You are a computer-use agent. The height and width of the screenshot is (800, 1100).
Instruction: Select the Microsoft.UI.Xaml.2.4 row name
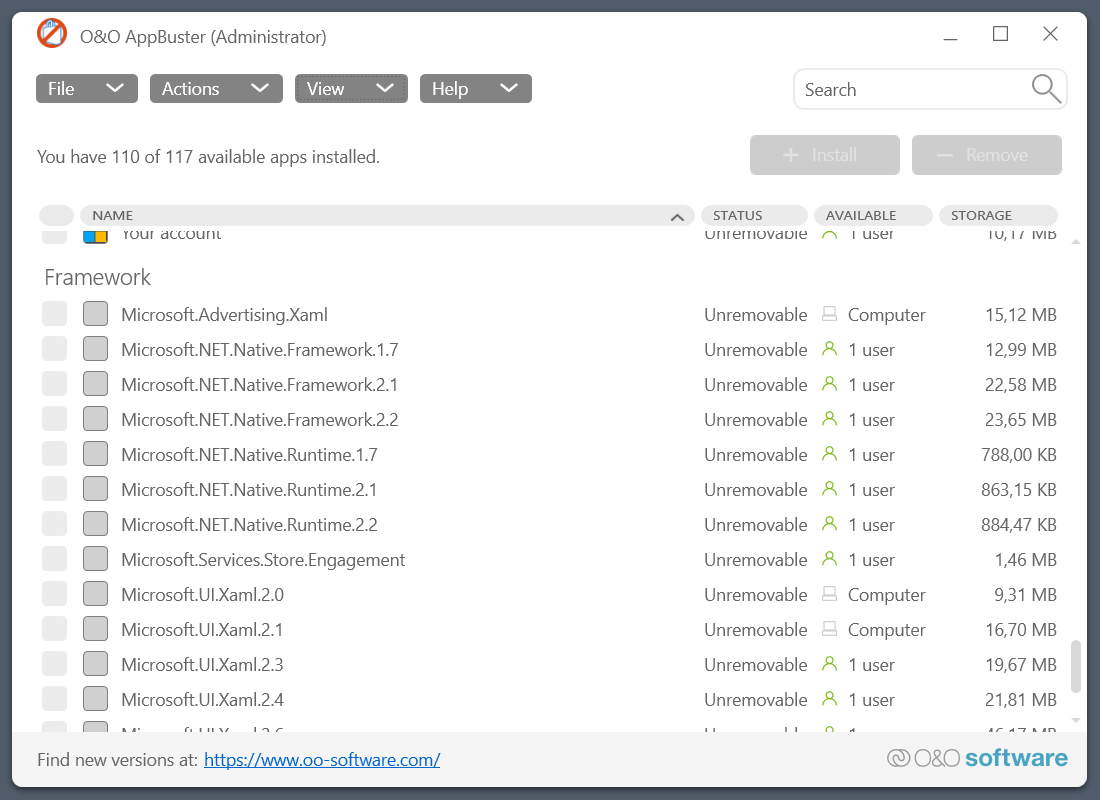[x=202, y=700]
